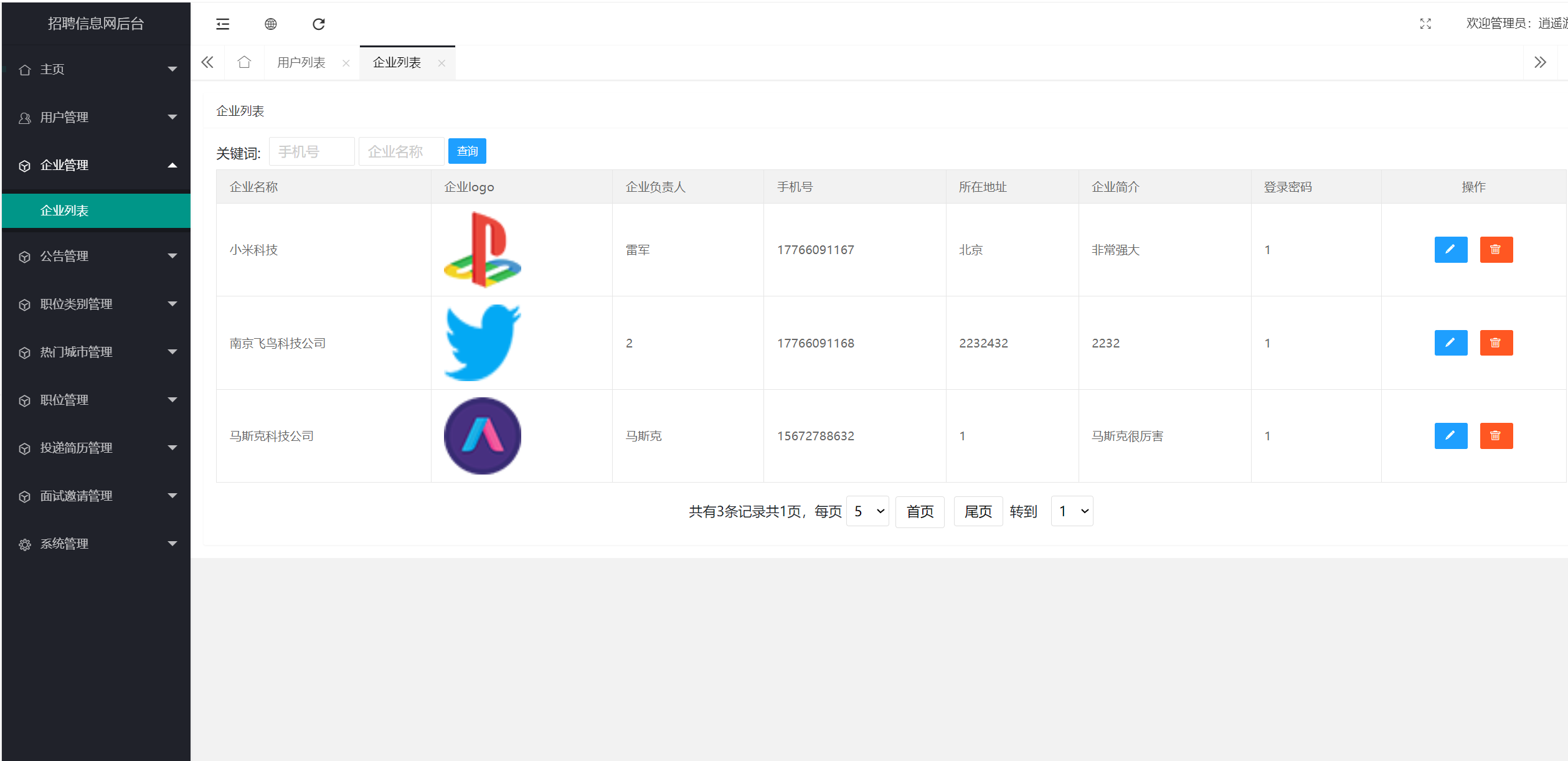Switch to the 用户列表 tab
1568x761 pixels.
click(301, 62)
